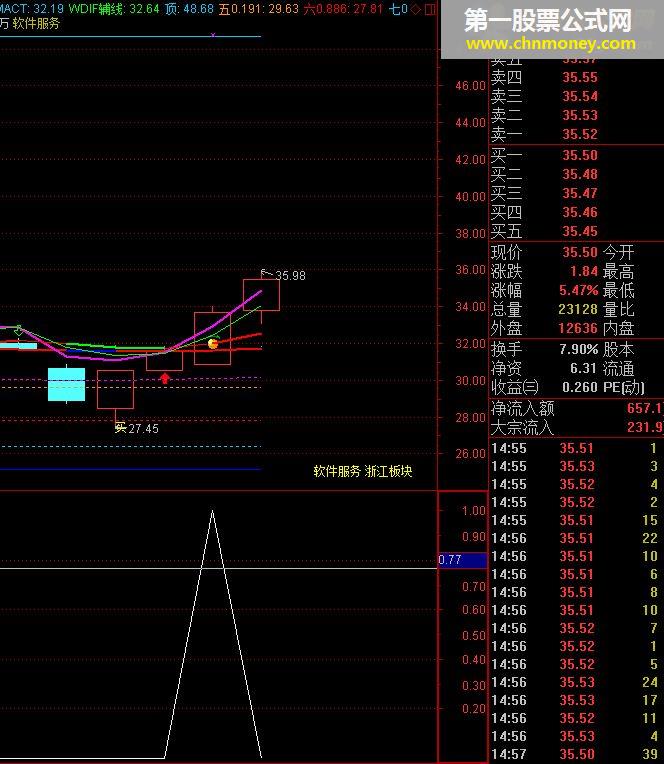Screen dimensions: 664x764
Task: Click the 涨幅 5.47% percentage value
Action: pyautogui.click(x=578, y=290)
